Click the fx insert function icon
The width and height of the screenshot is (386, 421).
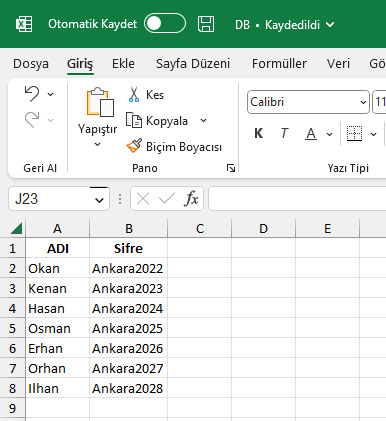(x=191, y=199)
